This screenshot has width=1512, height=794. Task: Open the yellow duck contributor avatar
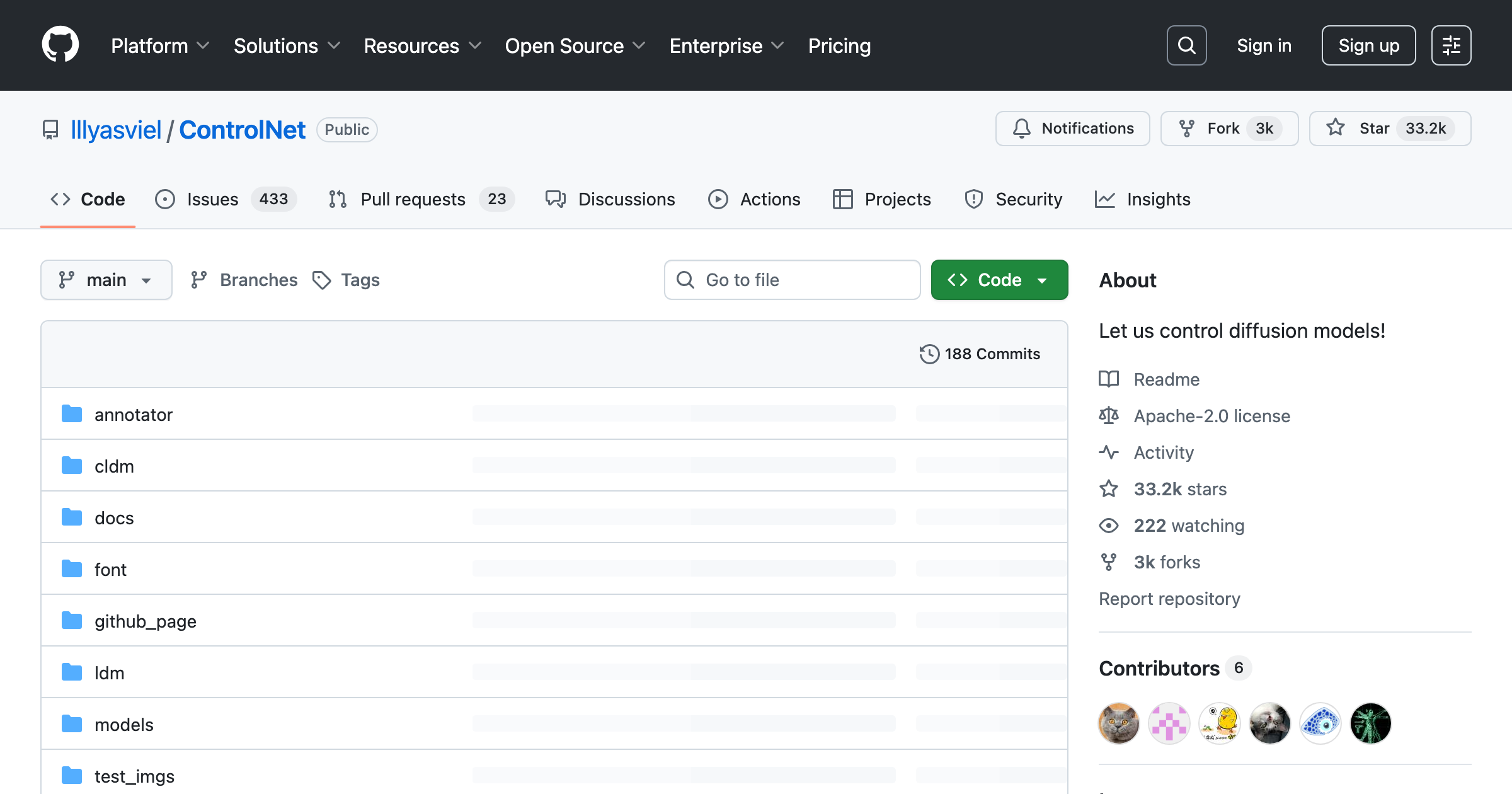[1220, 723]
